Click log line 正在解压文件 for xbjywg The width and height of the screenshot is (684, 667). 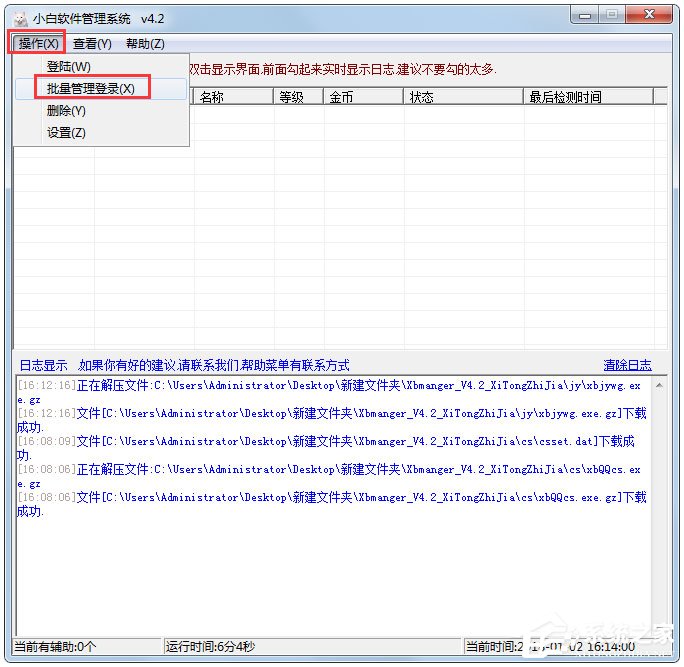point(329,392)
